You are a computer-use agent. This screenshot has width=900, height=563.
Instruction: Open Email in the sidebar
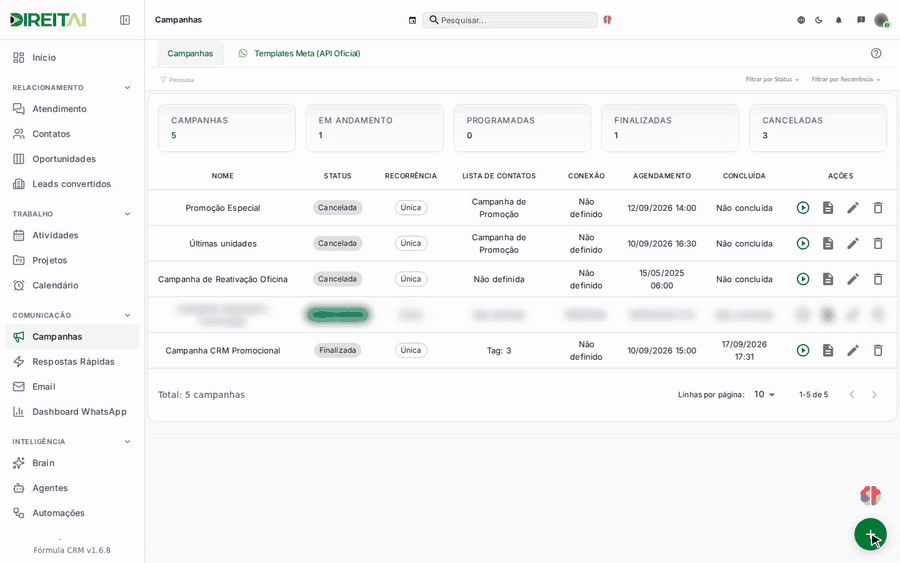[72, 387]
